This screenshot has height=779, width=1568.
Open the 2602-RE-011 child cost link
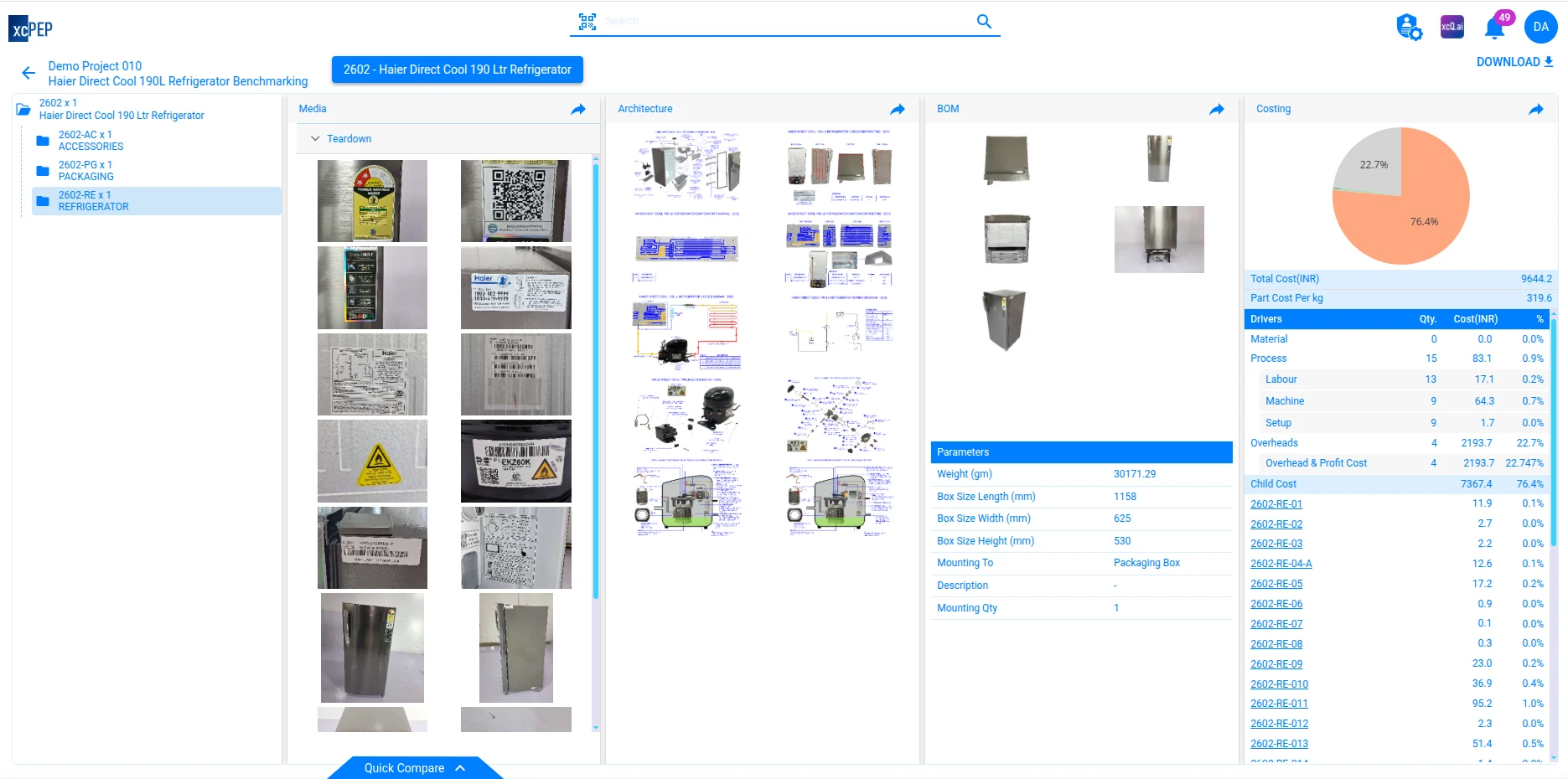[1279, 704]
